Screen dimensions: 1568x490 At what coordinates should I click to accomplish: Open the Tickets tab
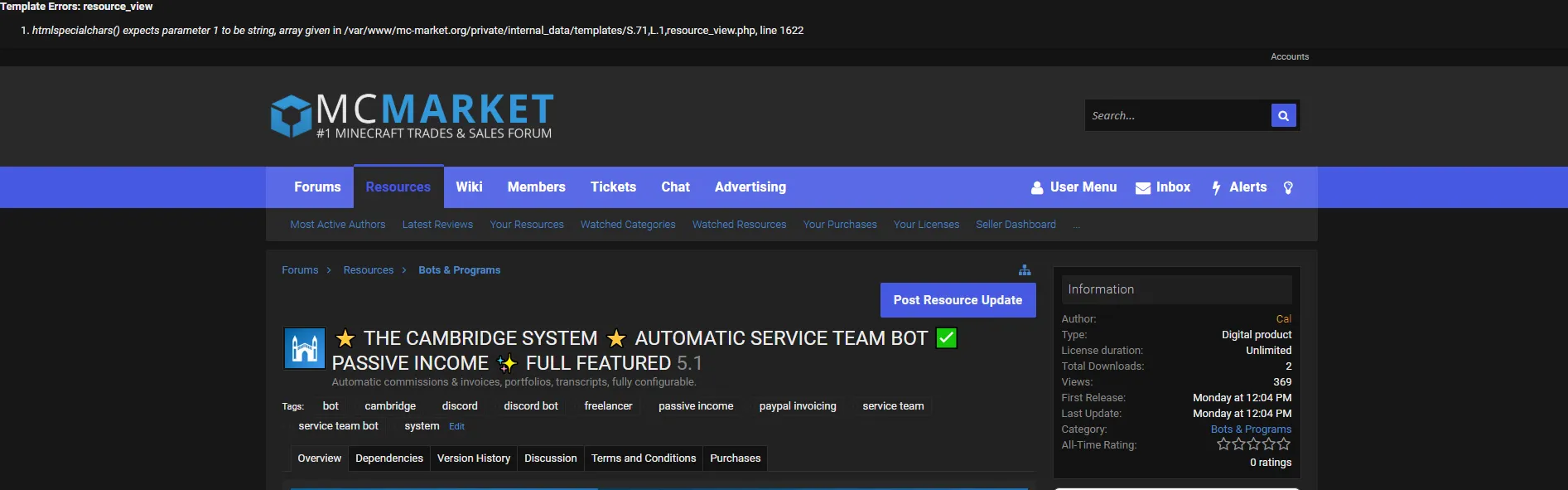click(613, 187)
